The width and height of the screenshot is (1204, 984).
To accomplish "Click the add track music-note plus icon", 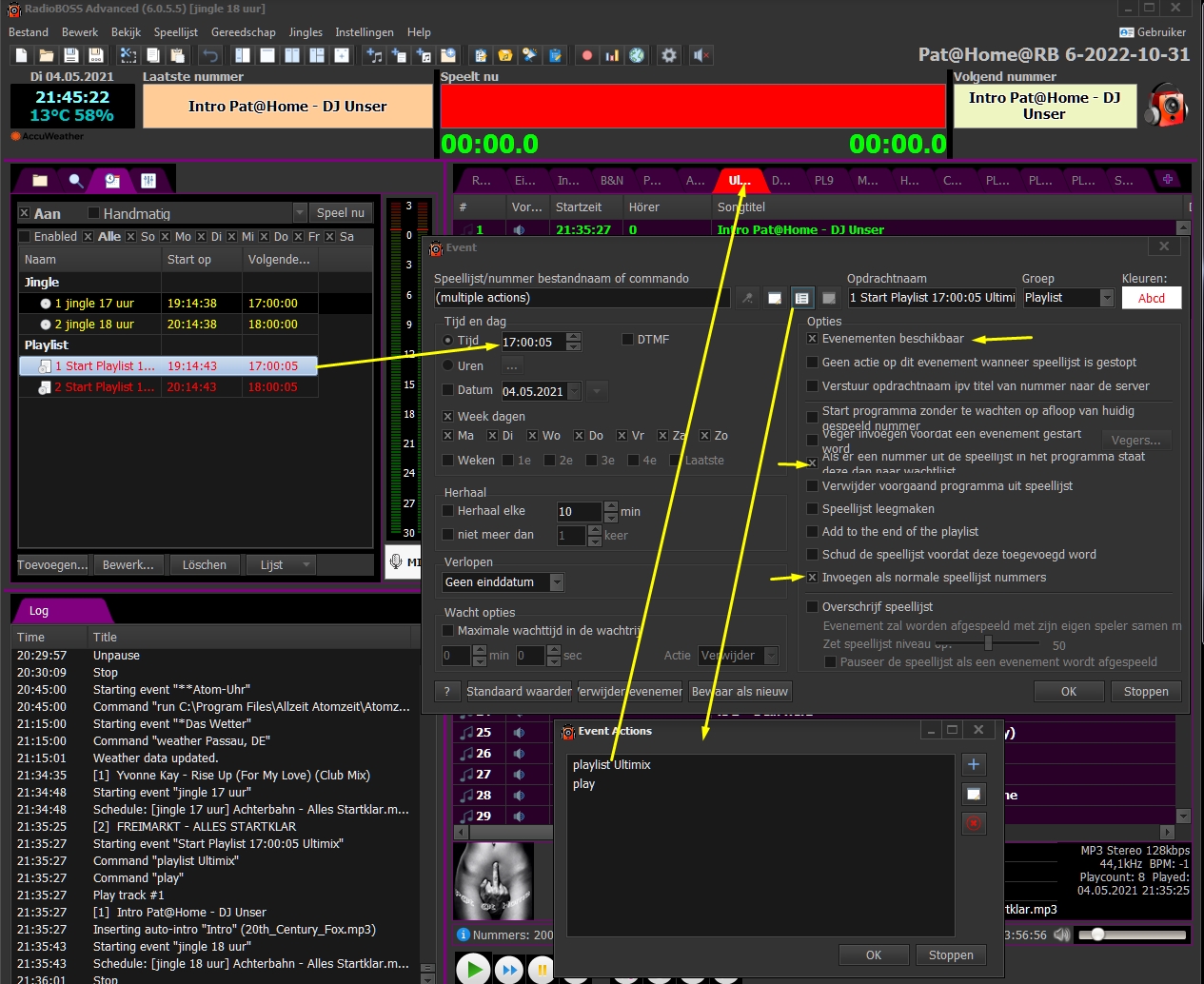I will coord(374,55).
